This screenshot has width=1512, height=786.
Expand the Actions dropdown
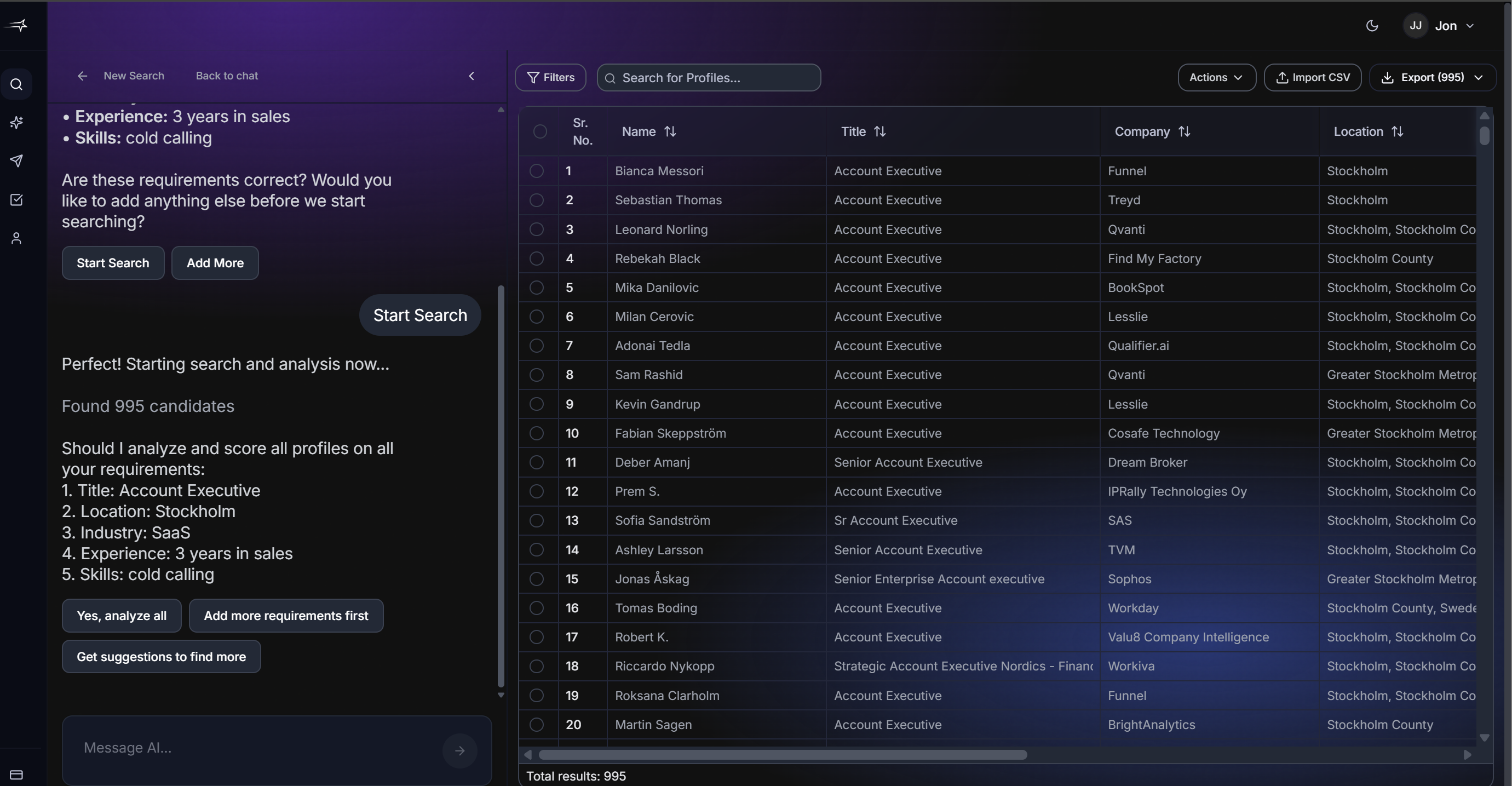pos(1216,77)
